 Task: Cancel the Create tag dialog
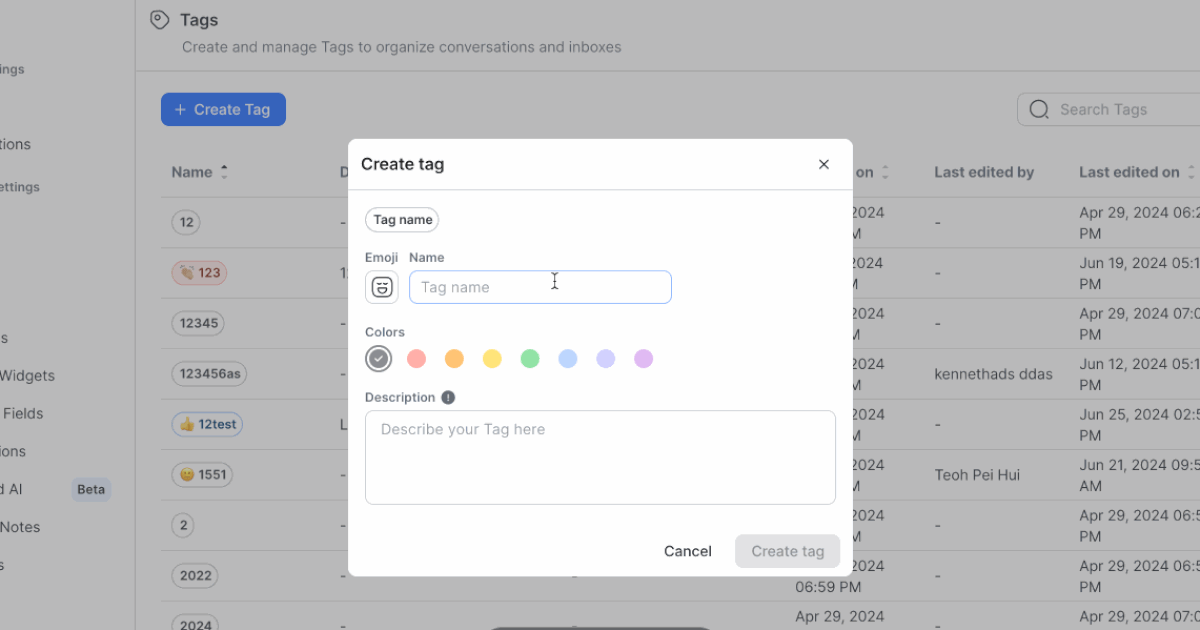click(687, 551)
